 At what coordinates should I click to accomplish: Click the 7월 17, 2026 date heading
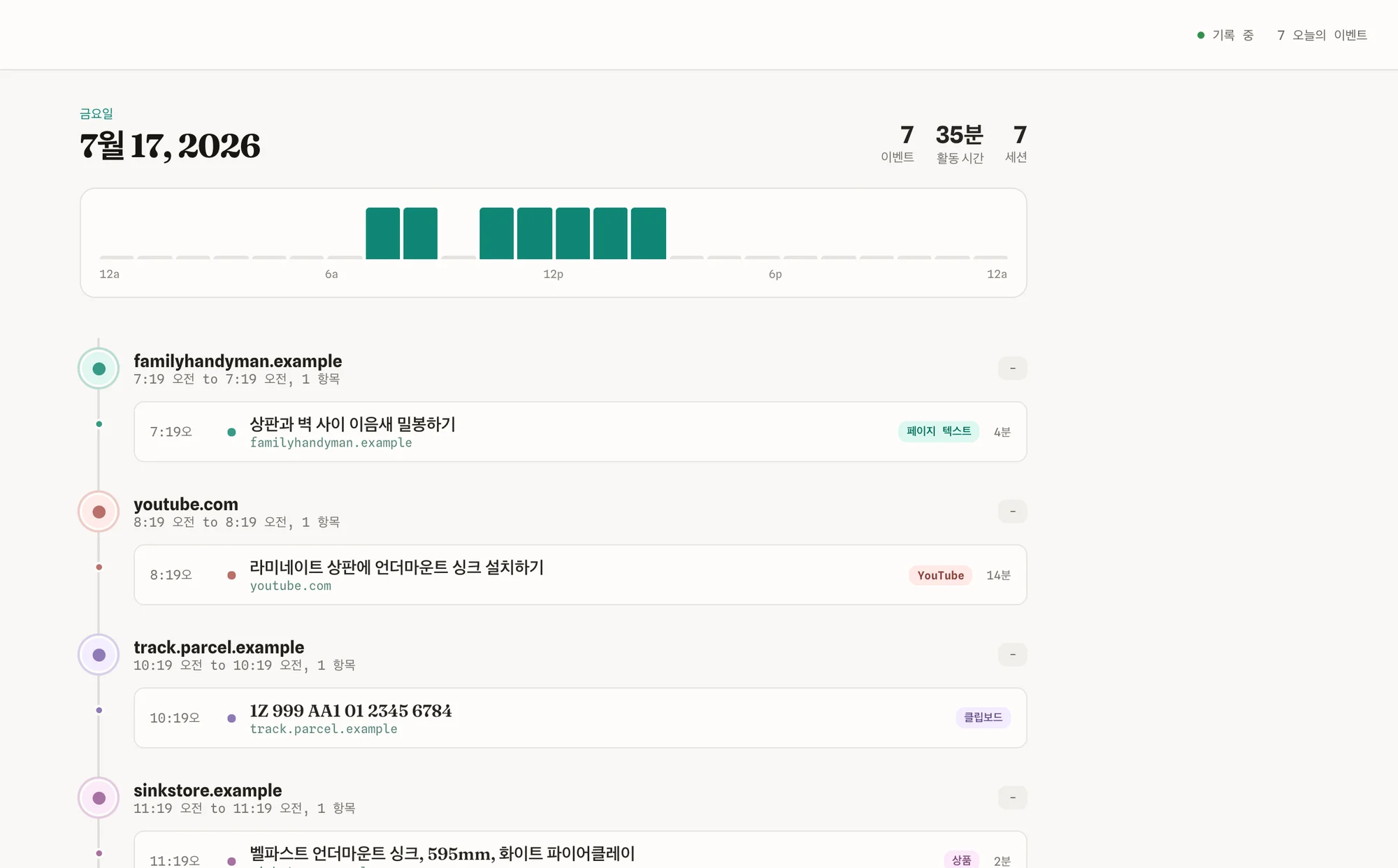coord(170,146)
